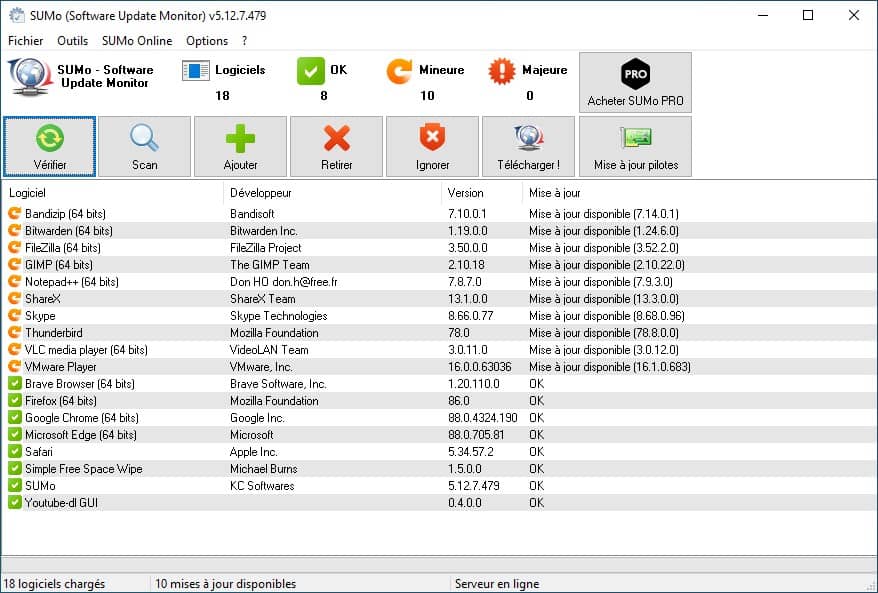Viewport: 878px width, 593px height.
Task: Open the SUMo Online menu
Action: [137, 41]
